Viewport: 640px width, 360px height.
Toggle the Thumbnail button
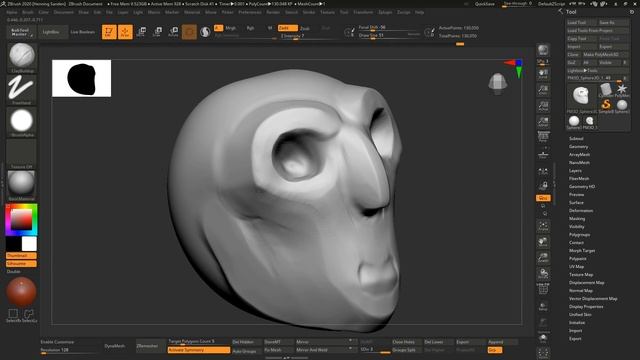point(21,256)
